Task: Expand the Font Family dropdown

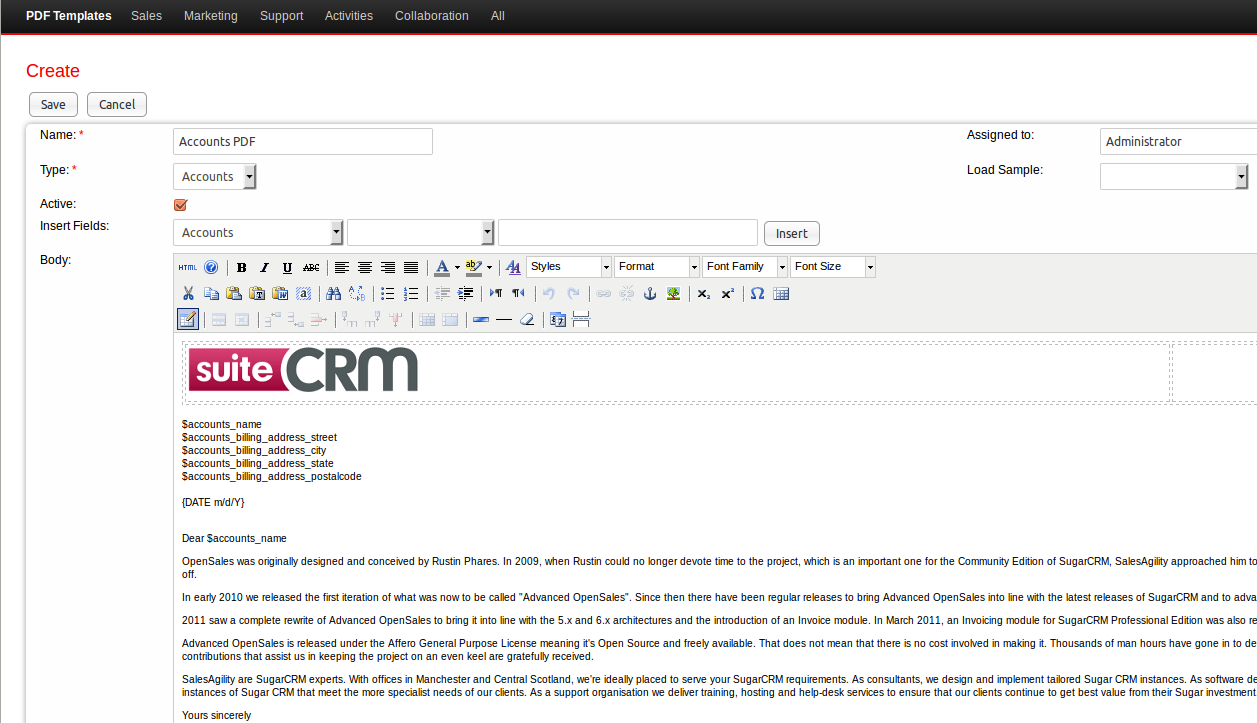Action: point(745,267)
